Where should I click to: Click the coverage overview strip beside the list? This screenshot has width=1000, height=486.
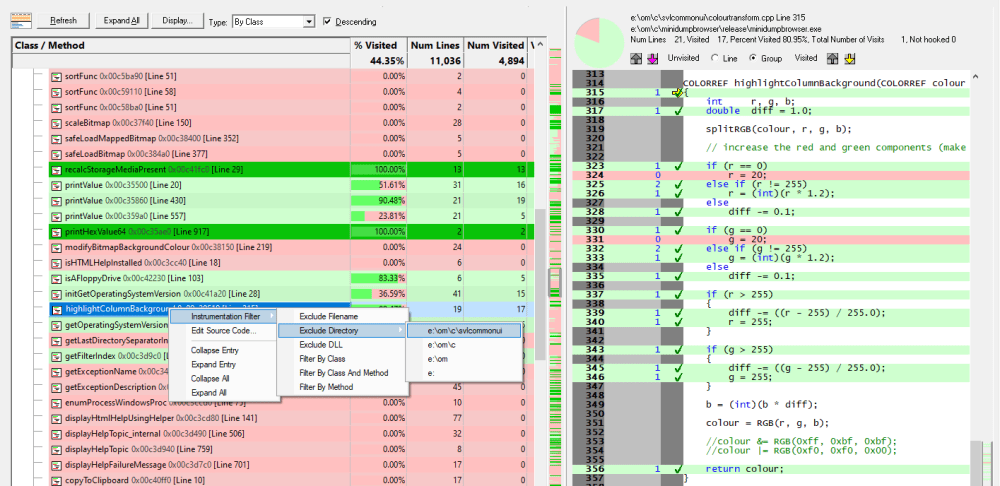(x=554, y=265)
